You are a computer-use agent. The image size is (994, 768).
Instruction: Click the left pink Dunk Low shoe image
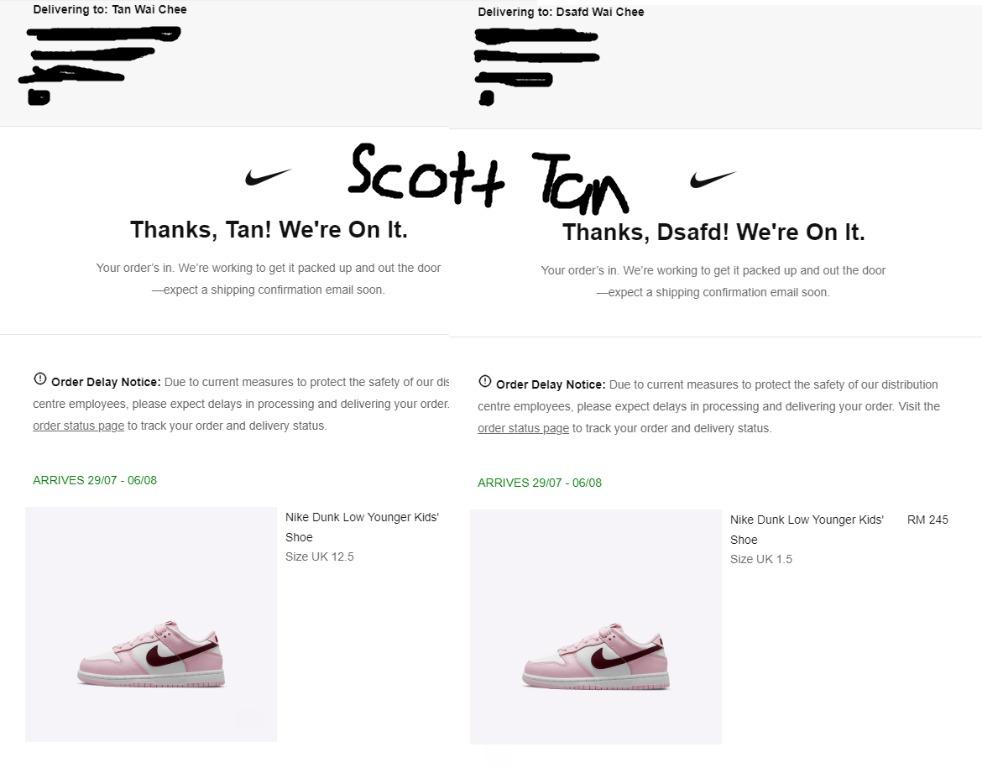pos(151,624)
